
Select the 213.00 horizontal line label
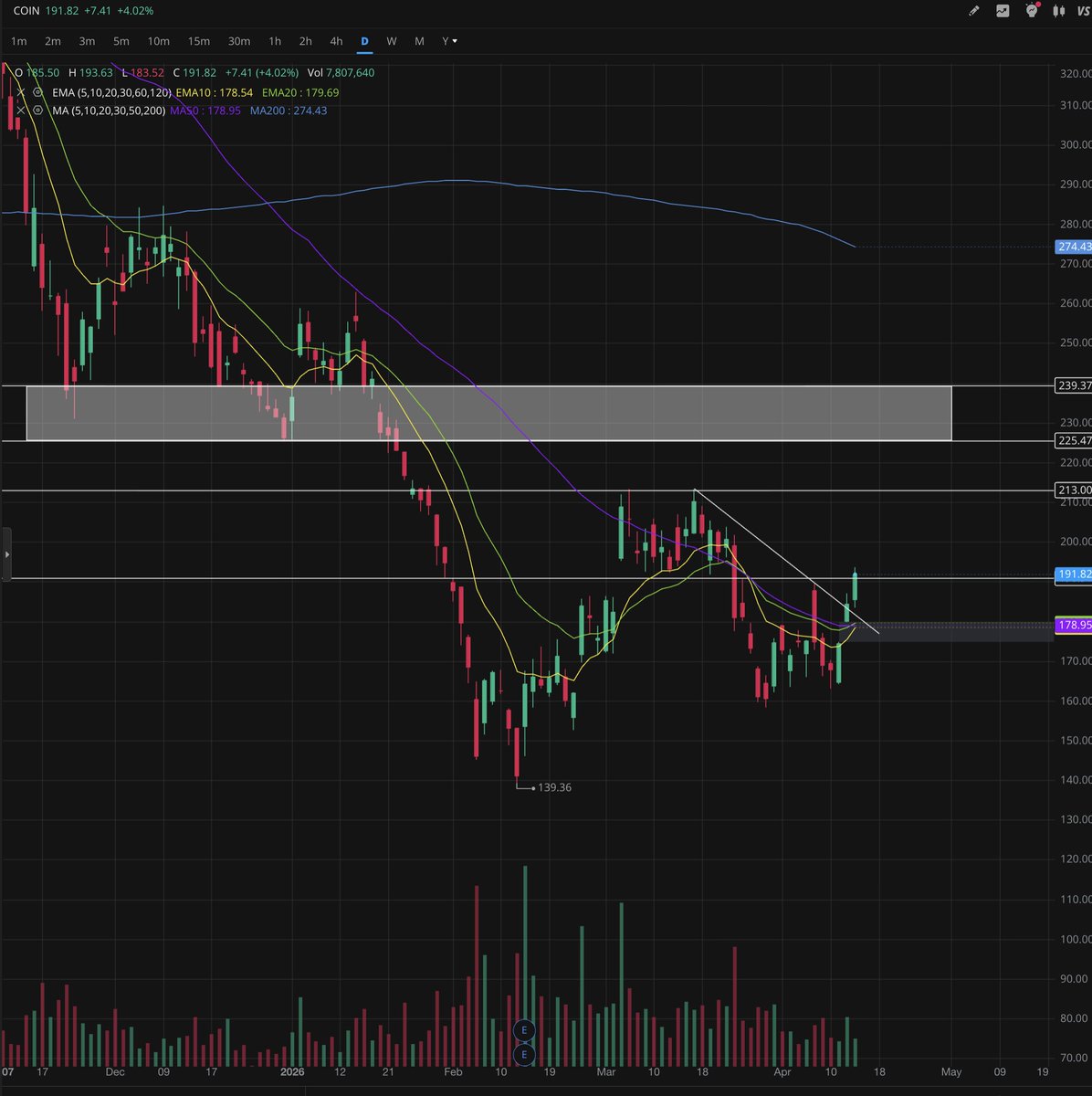(1074, 490)
